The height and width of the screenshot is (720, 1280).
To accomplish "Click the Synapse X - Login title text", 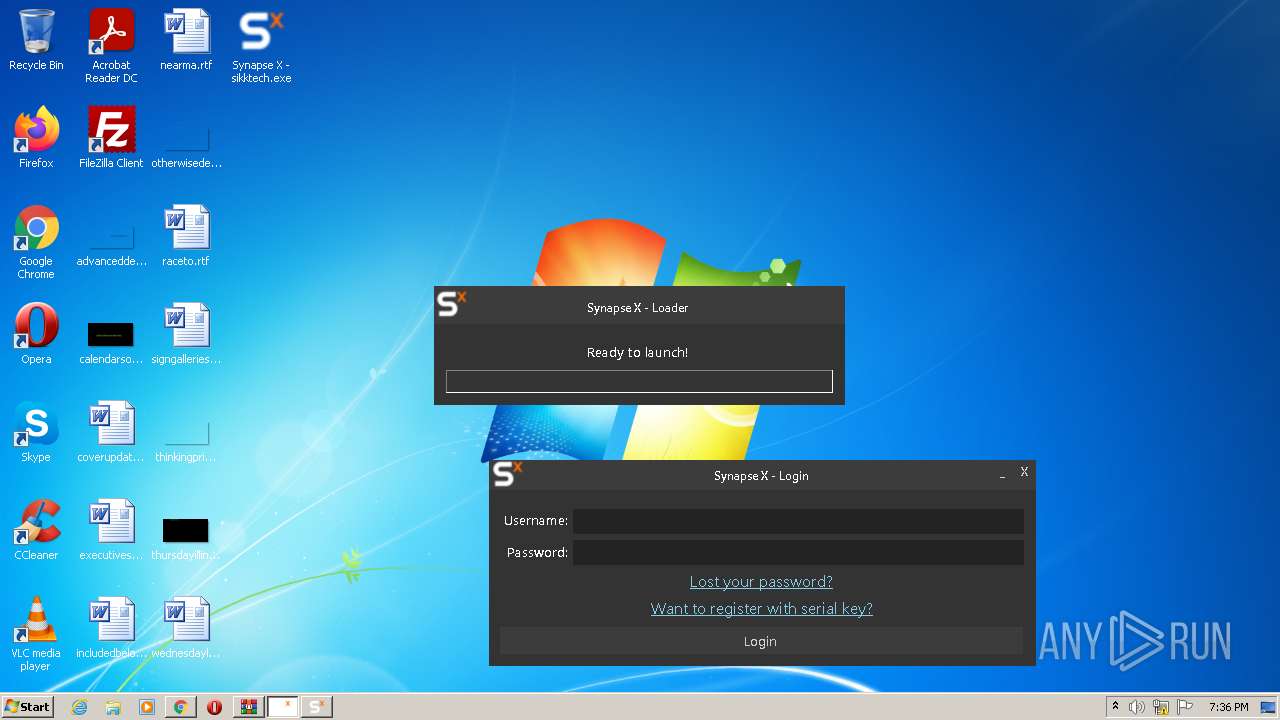I will [x=761, y=476].
